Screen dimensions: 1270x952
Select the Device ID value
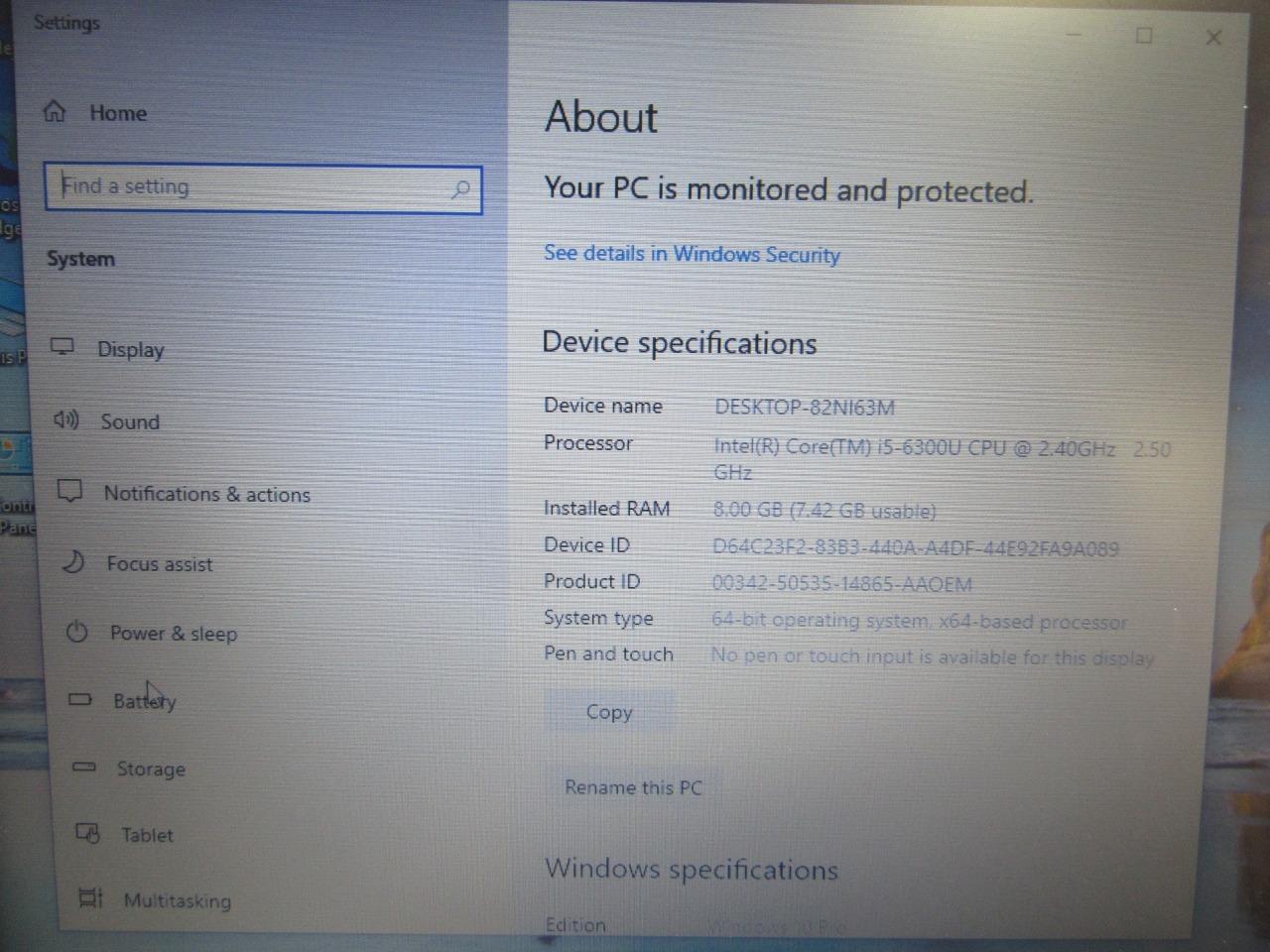click(916, 547)
